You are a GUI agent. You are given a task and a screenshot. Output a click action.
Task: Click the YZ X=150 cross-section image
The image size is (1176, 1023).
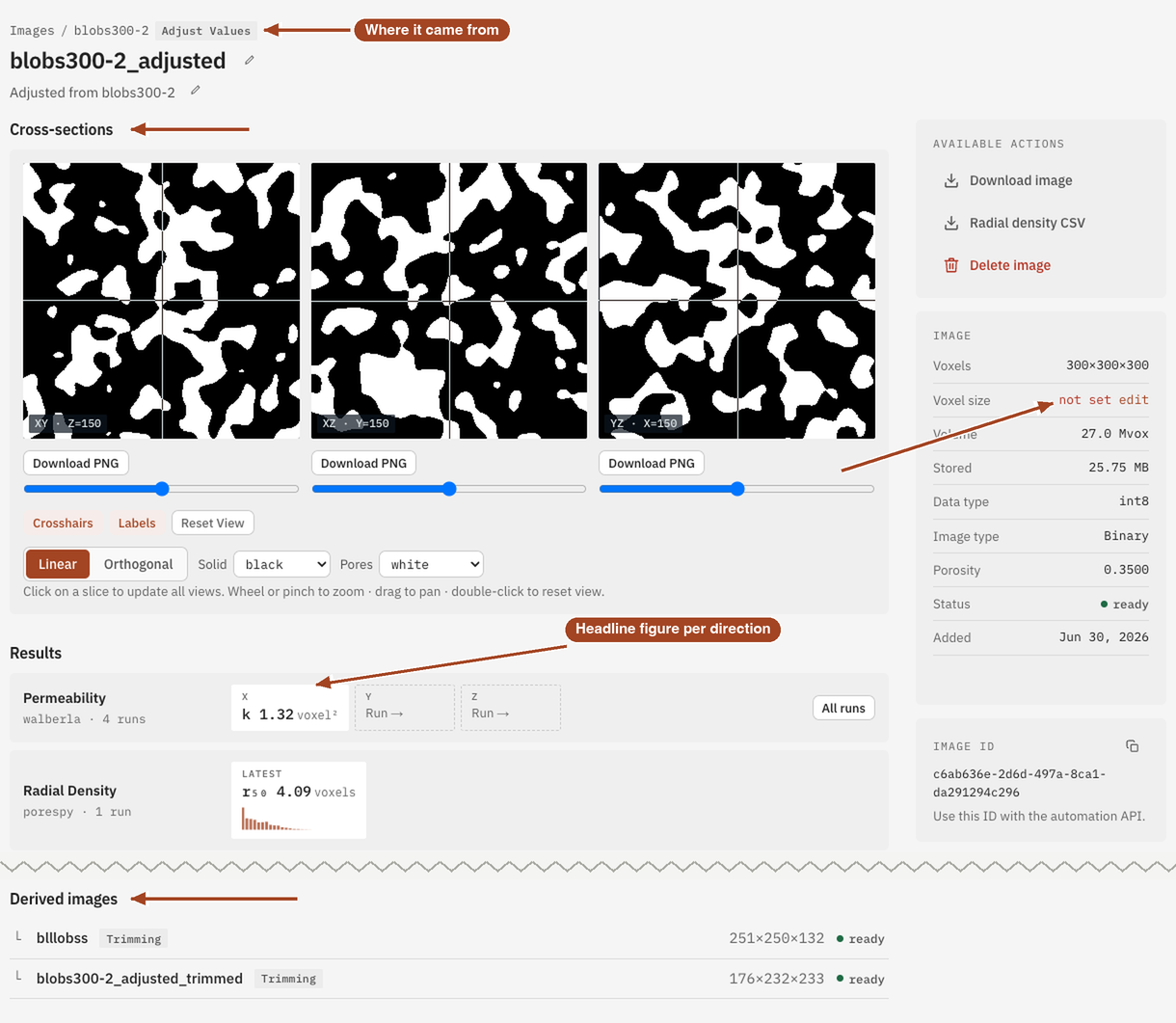click(x=737, y=301)
